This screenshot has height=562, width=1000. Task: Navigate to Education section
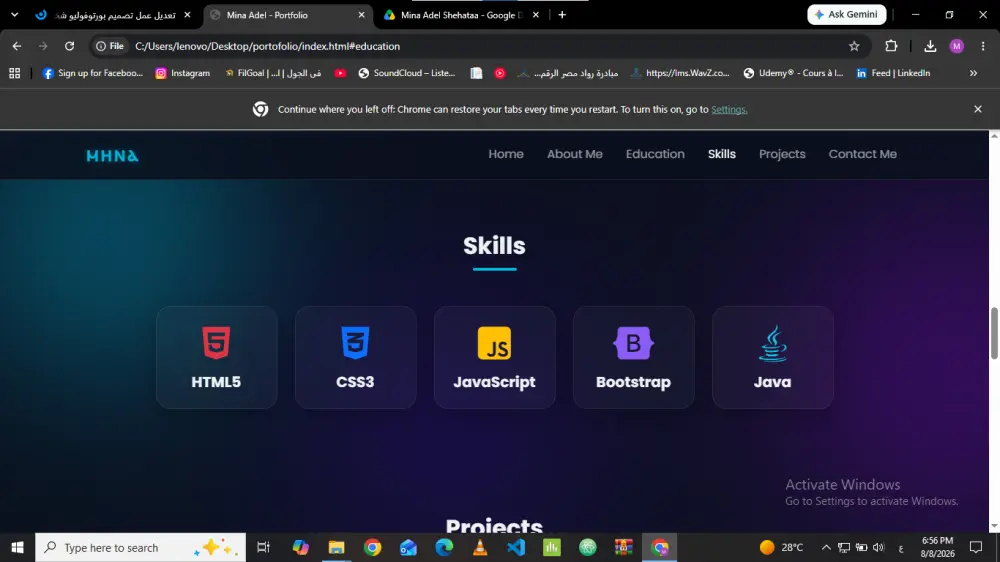coord(655,154)
